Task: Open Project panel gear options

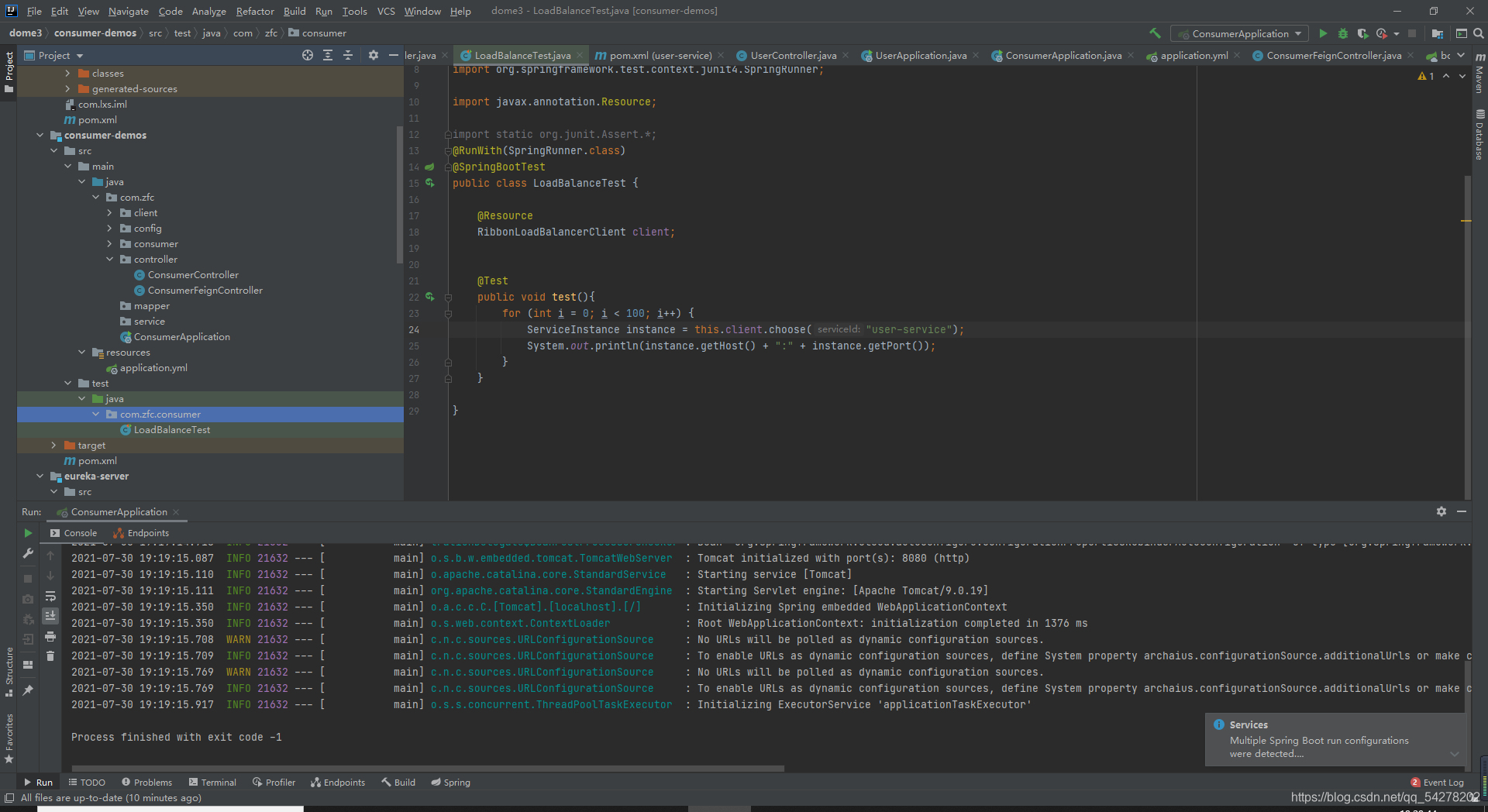Action: coord(374,55)
